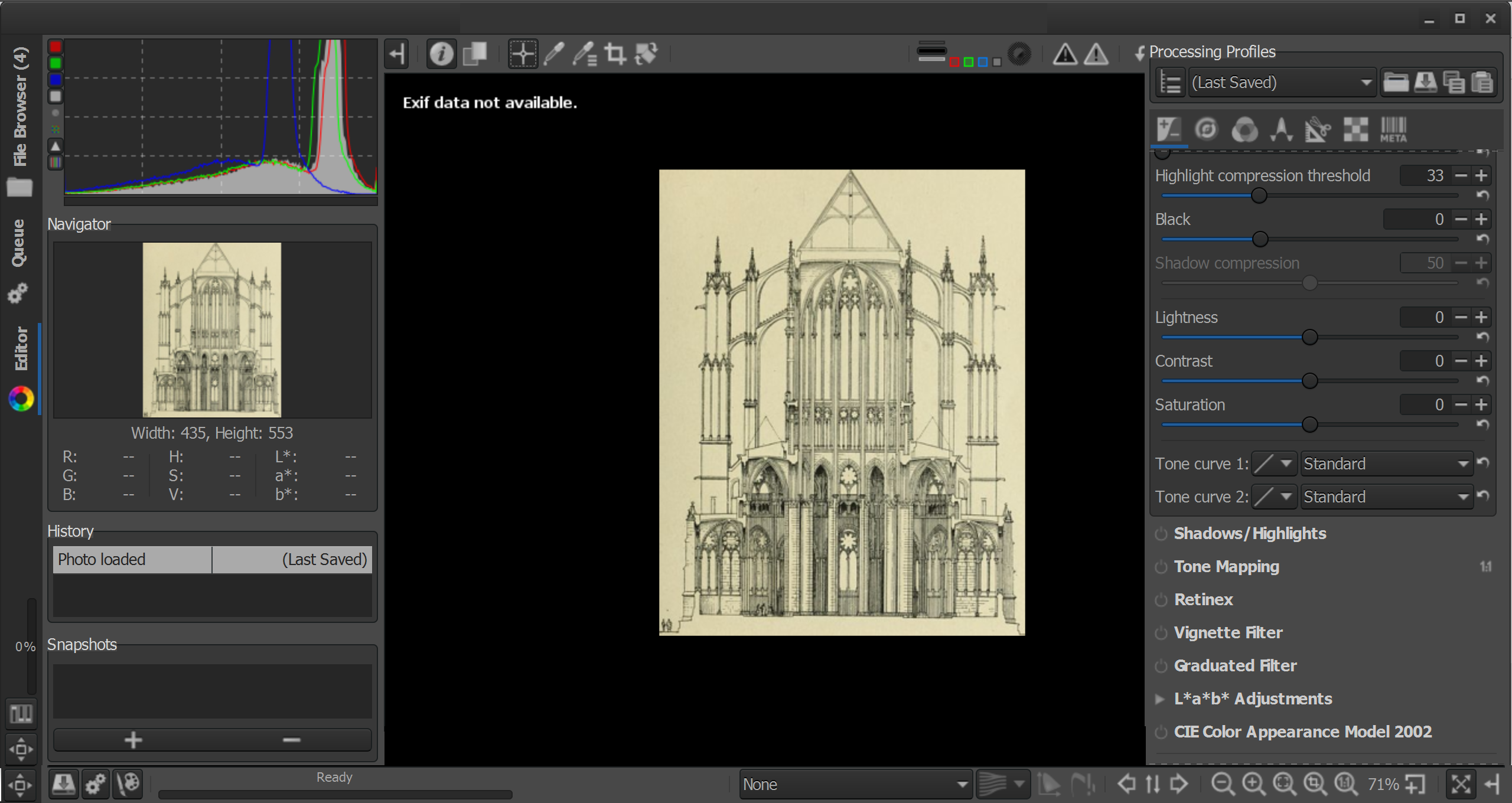This screenshot has height=803, width=1512.
Task: Edit current image in external editor
Action: tap(128, 784)
